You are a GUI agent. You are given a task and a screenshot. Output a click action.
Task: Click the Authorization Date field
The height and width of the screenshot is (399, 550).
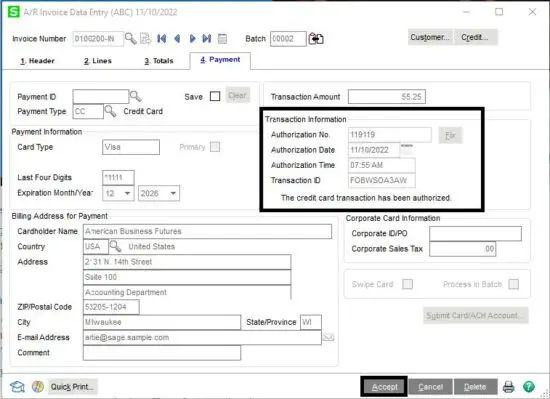(x=374, y=150)
